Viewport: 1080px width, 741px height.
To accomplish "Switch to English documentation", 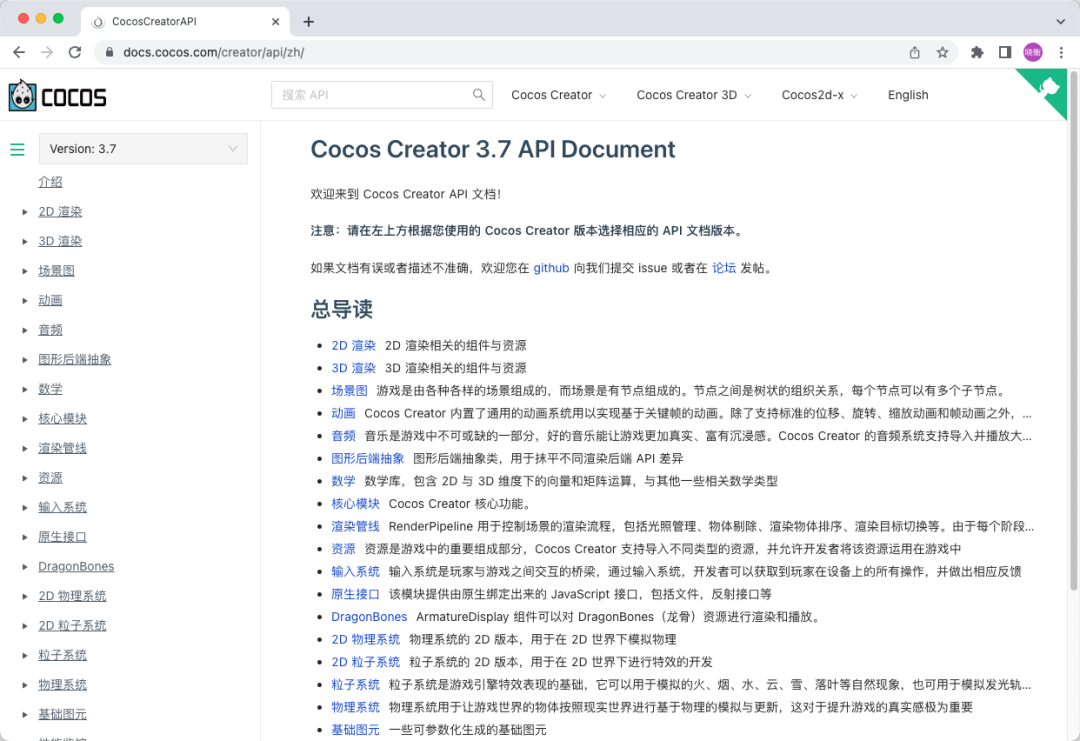I will point(907,94).
